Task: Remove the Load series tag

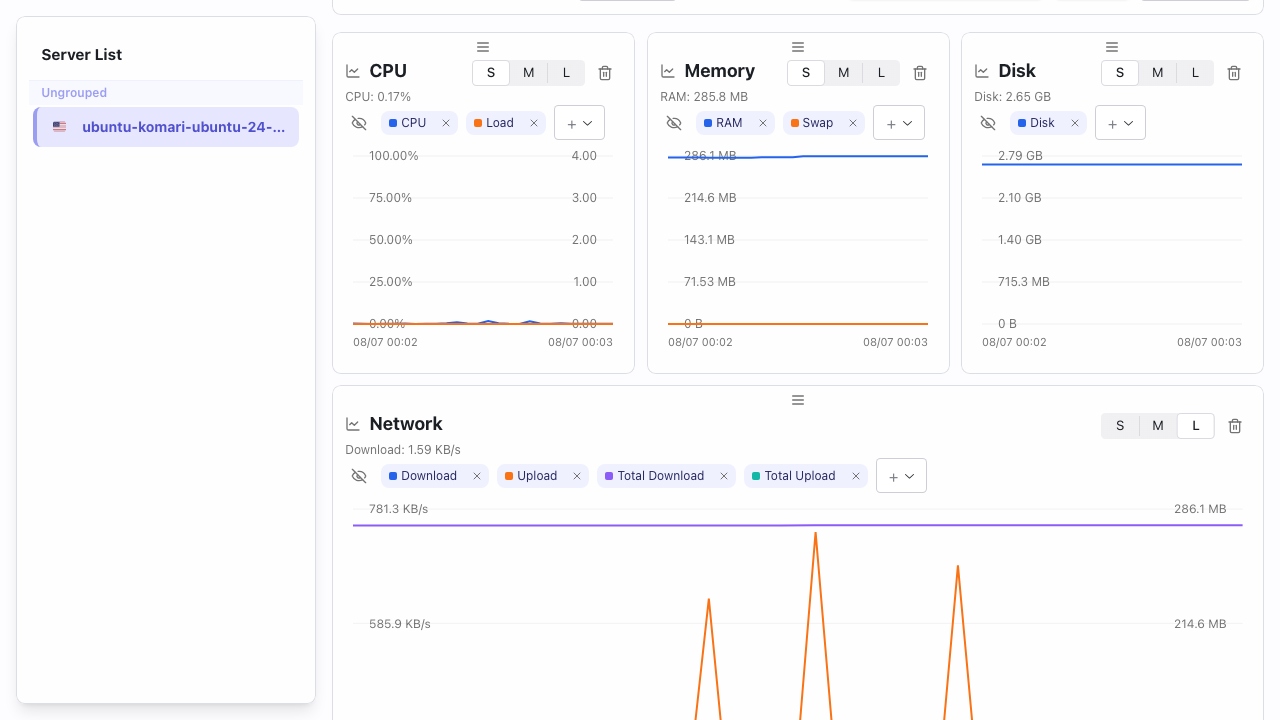Action: (534, 123)
